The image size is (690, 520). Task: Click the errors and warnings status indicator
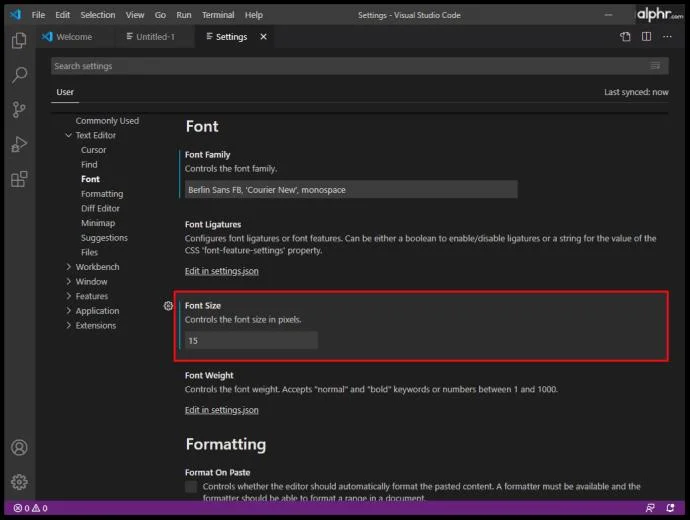coord(30,508)
